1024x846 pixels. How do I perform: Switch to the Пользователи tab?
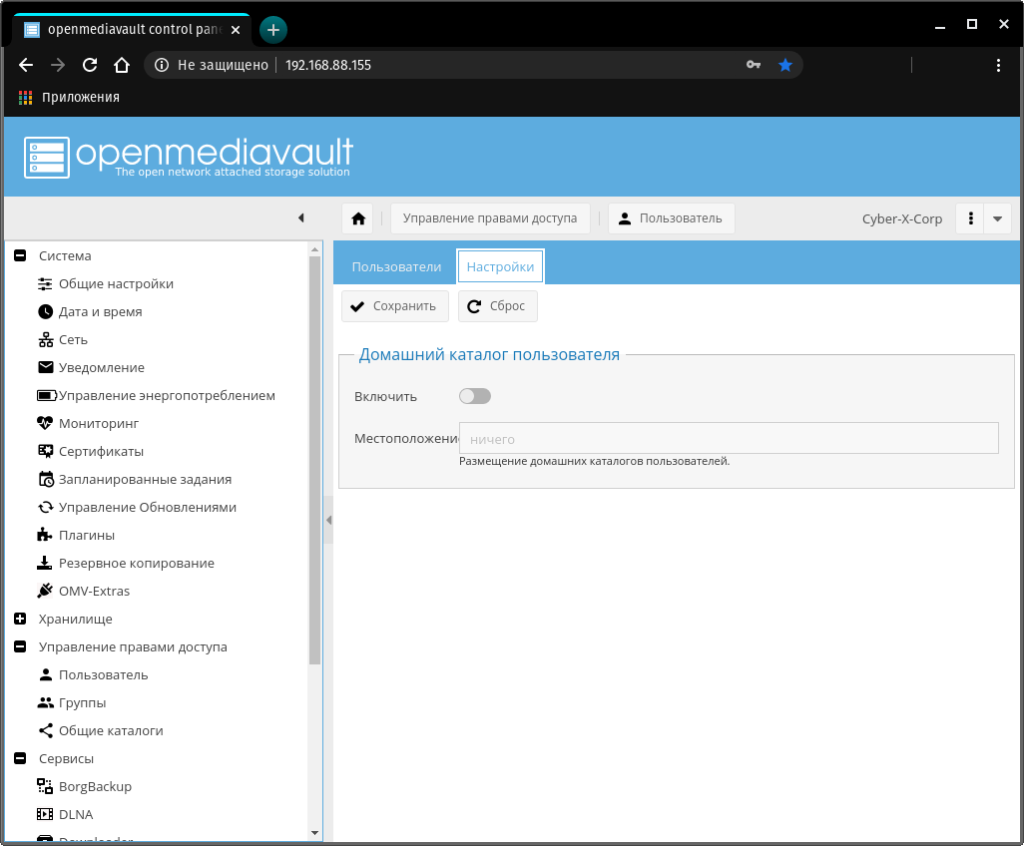(x=396, y=267)
